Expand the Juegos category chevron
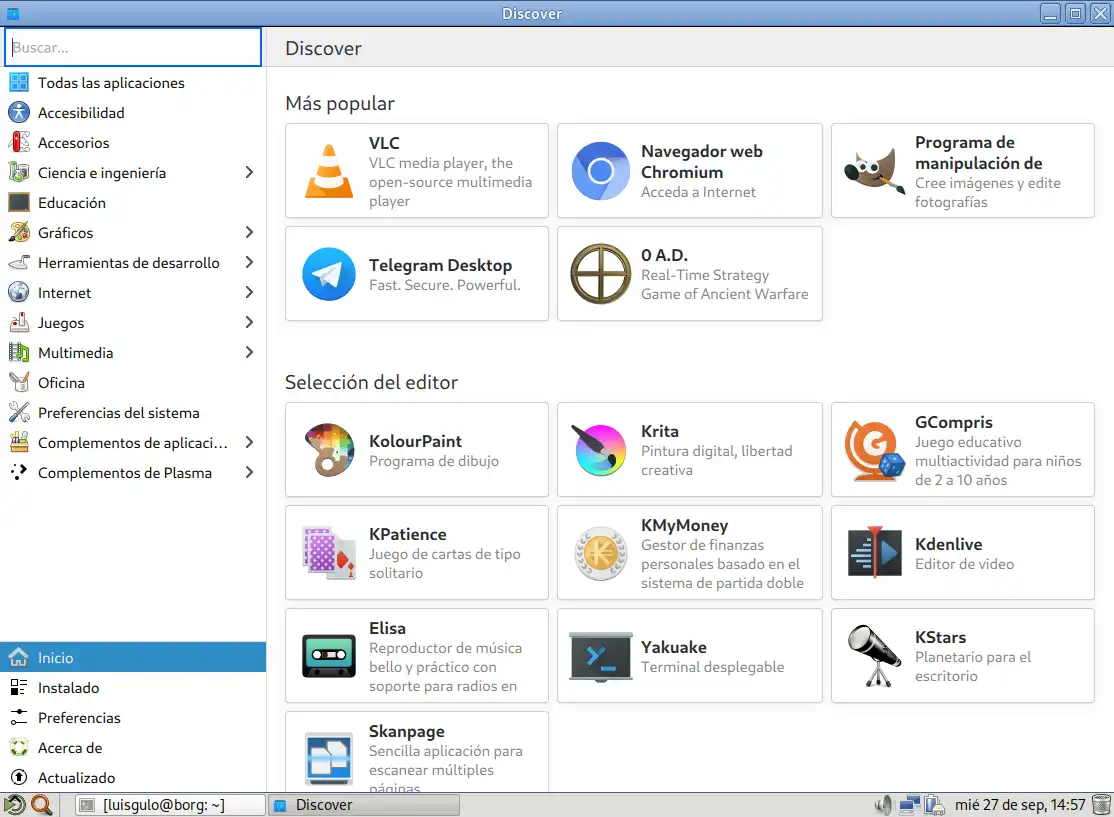Image resolution: width=1114 pixels, height=817 pixels. pos(249,323)
